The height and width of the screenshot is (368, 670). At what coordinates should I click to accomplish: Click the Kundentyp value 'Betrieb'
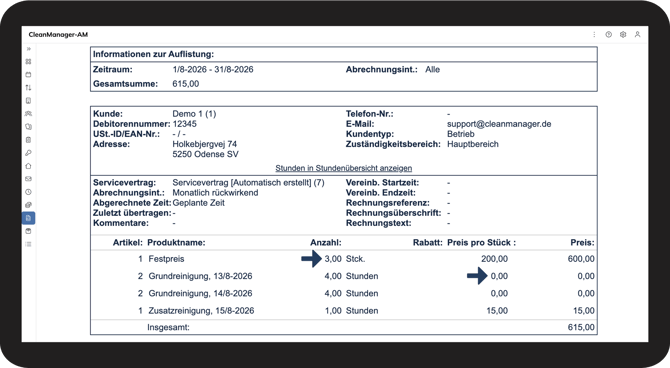461,134
